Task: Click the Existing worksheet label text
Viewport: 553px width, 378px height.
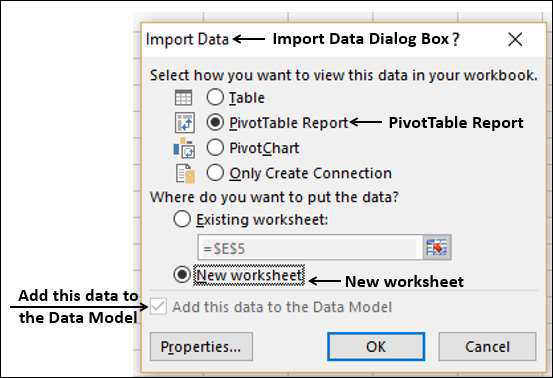Action: tap(262, 220)
